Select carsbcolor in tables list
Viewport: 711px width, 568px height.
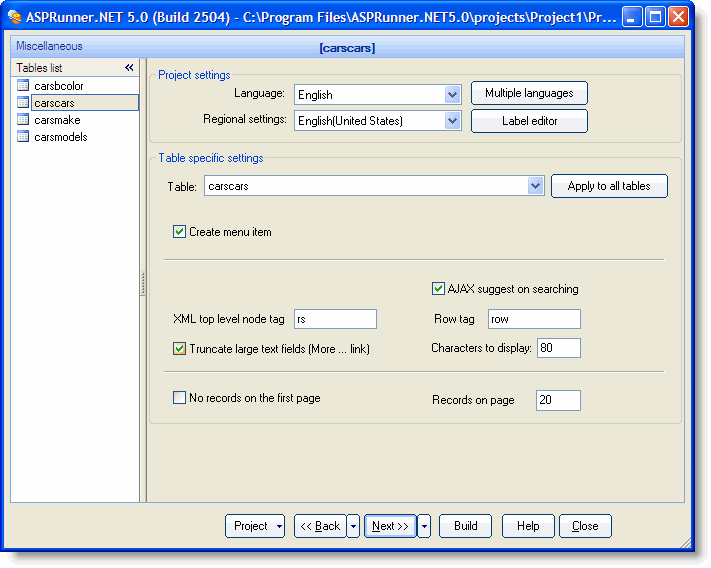[58, 86]
